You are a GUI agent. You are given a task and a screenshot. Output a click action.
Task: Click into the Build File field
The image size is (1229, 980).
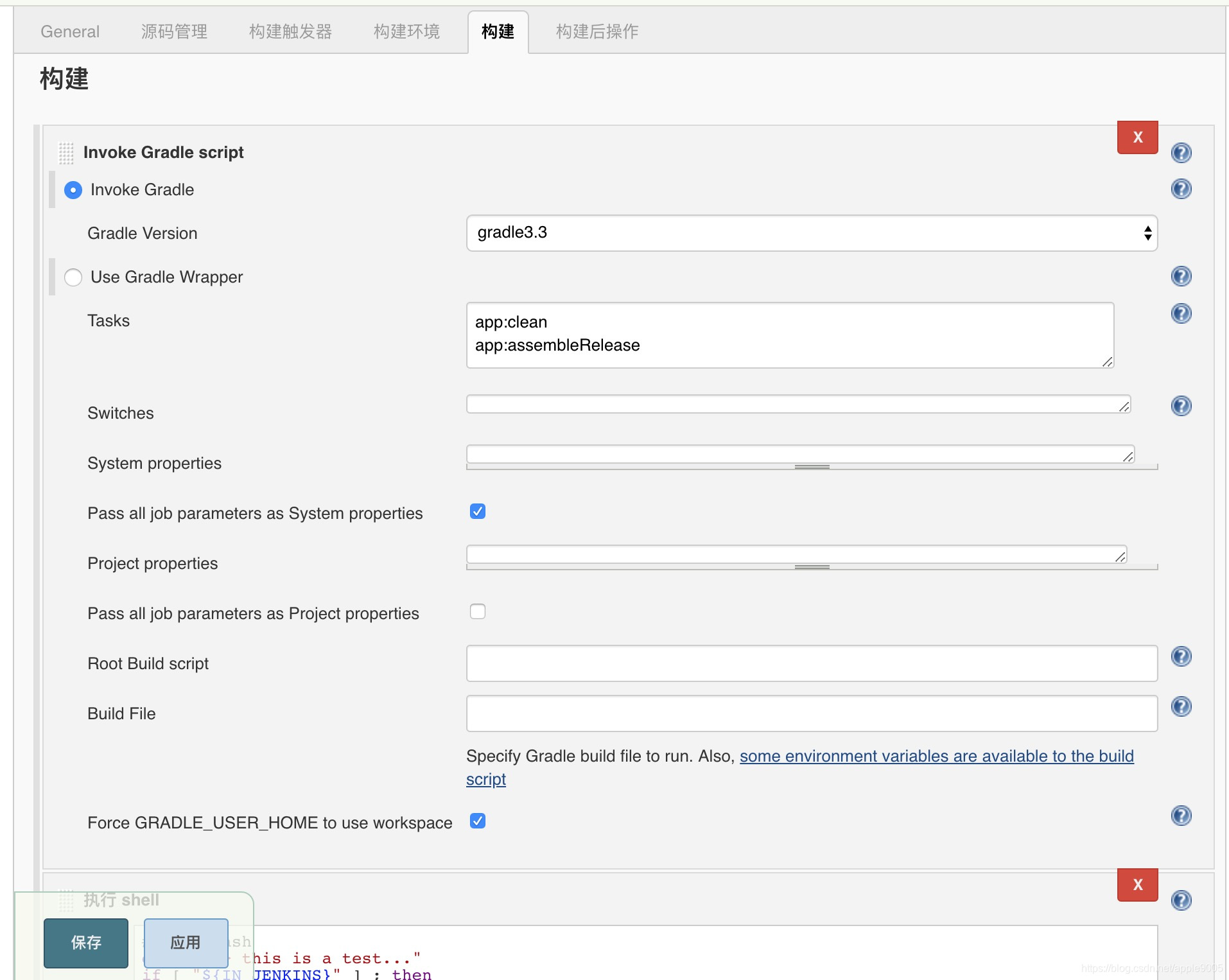pos(812,713)
